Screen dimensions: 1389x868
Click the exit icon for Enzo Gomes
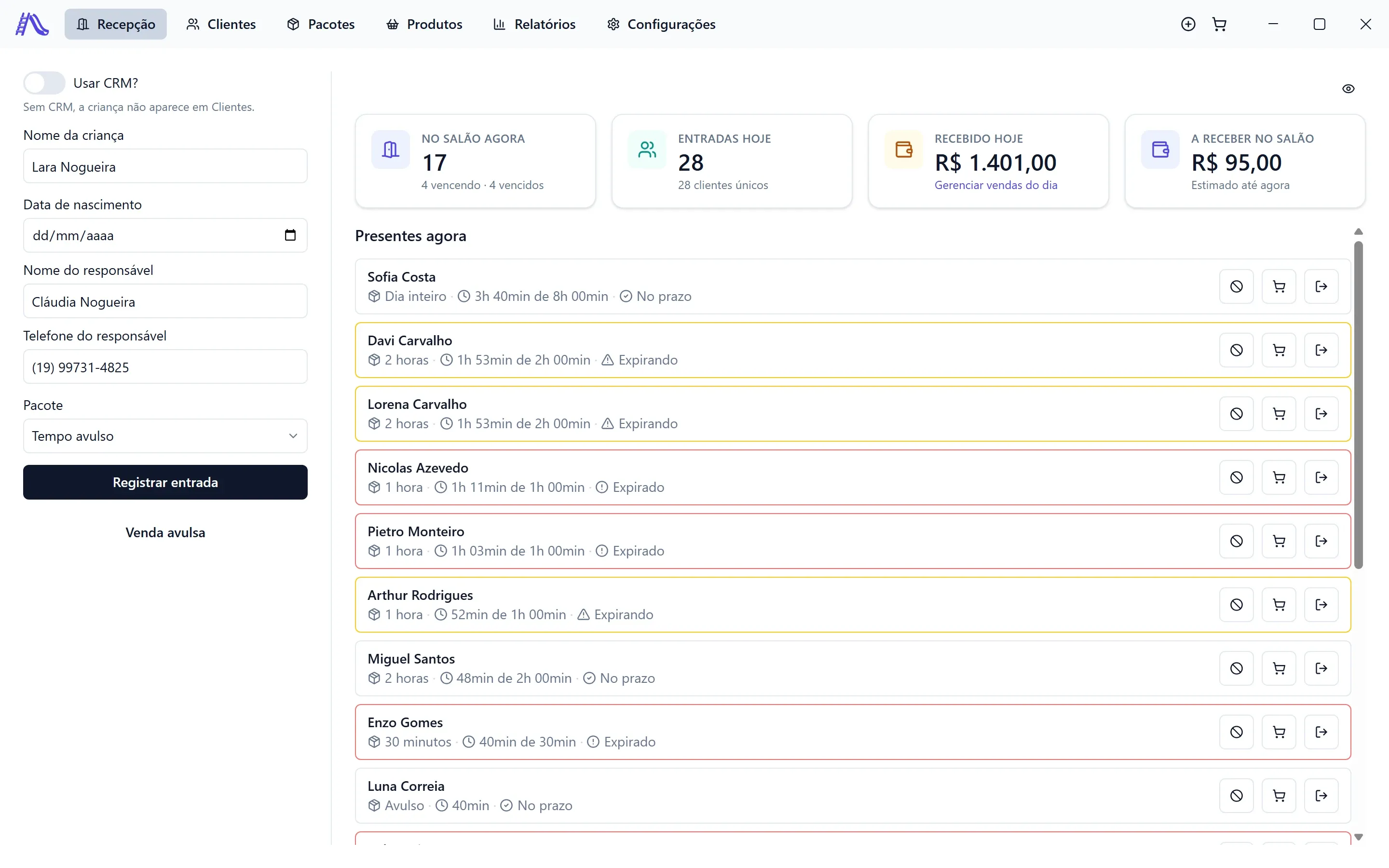tap(1321, 732)
